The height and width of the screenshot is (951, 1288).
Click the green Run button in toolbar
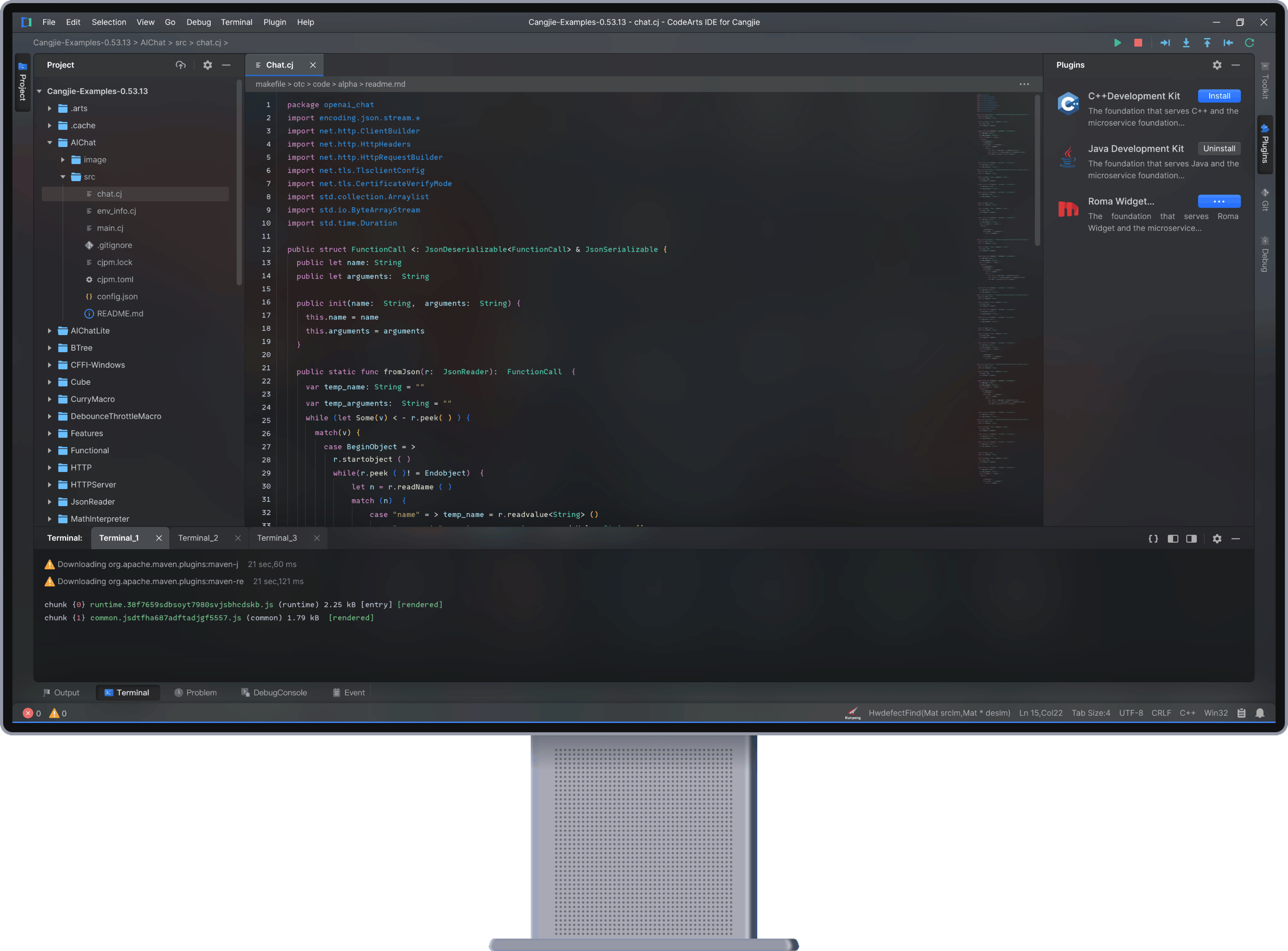click(x=1118, y=43)
